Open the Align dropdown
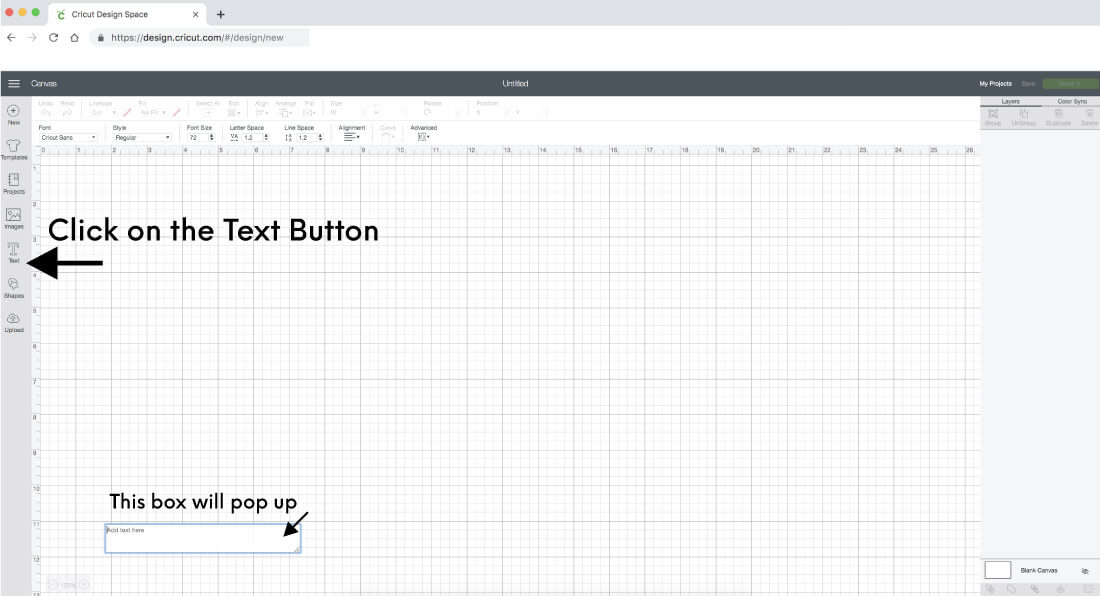The image size is (1100, 596). (x=262, y=112)
